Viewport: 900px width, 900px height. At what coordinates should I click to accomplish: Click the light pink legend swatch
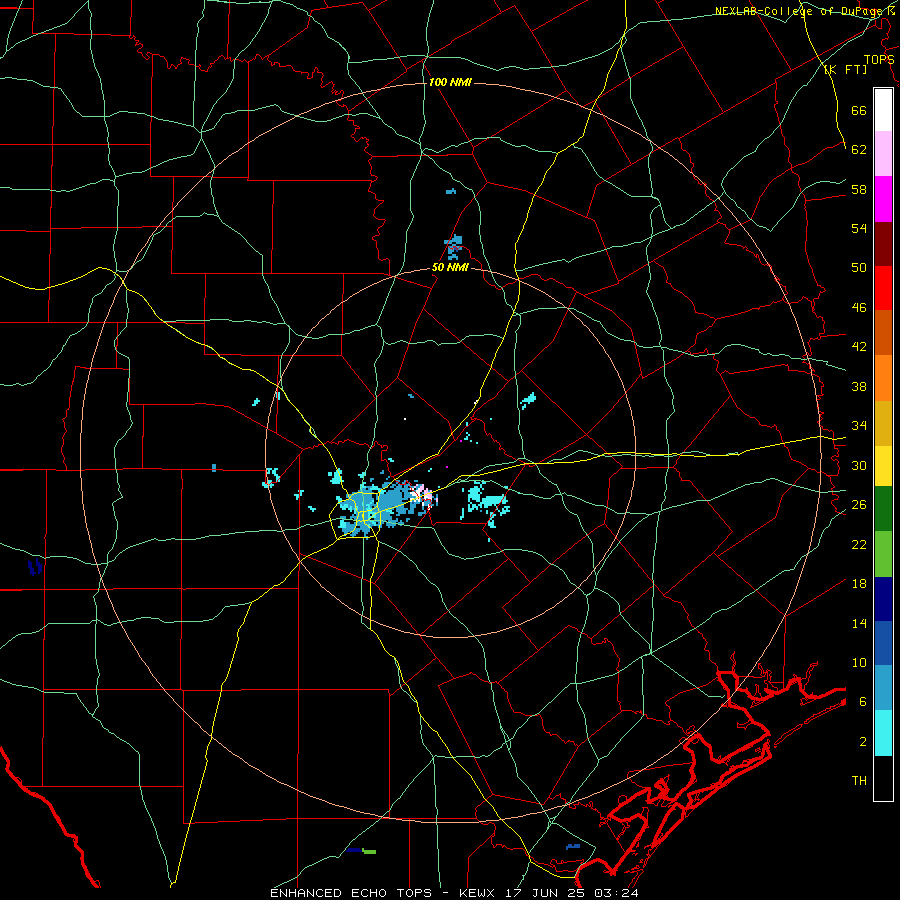coord(883,154)
